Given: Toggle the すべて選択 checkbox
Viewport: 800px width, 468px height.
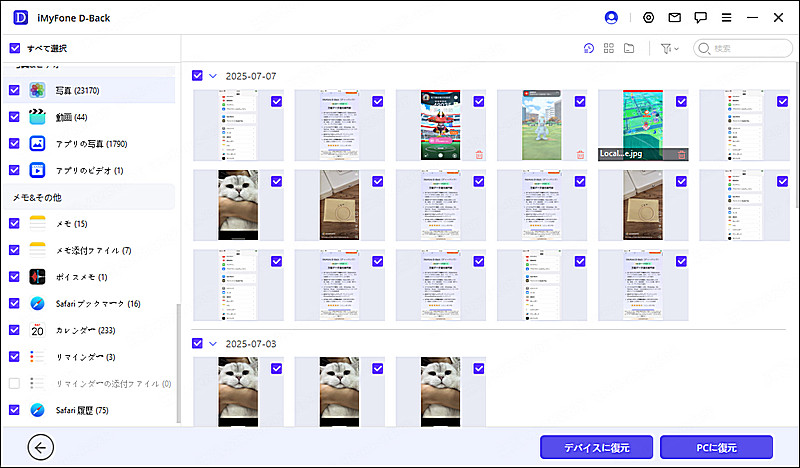Looking at the screenshot, I should pos(14,48).
